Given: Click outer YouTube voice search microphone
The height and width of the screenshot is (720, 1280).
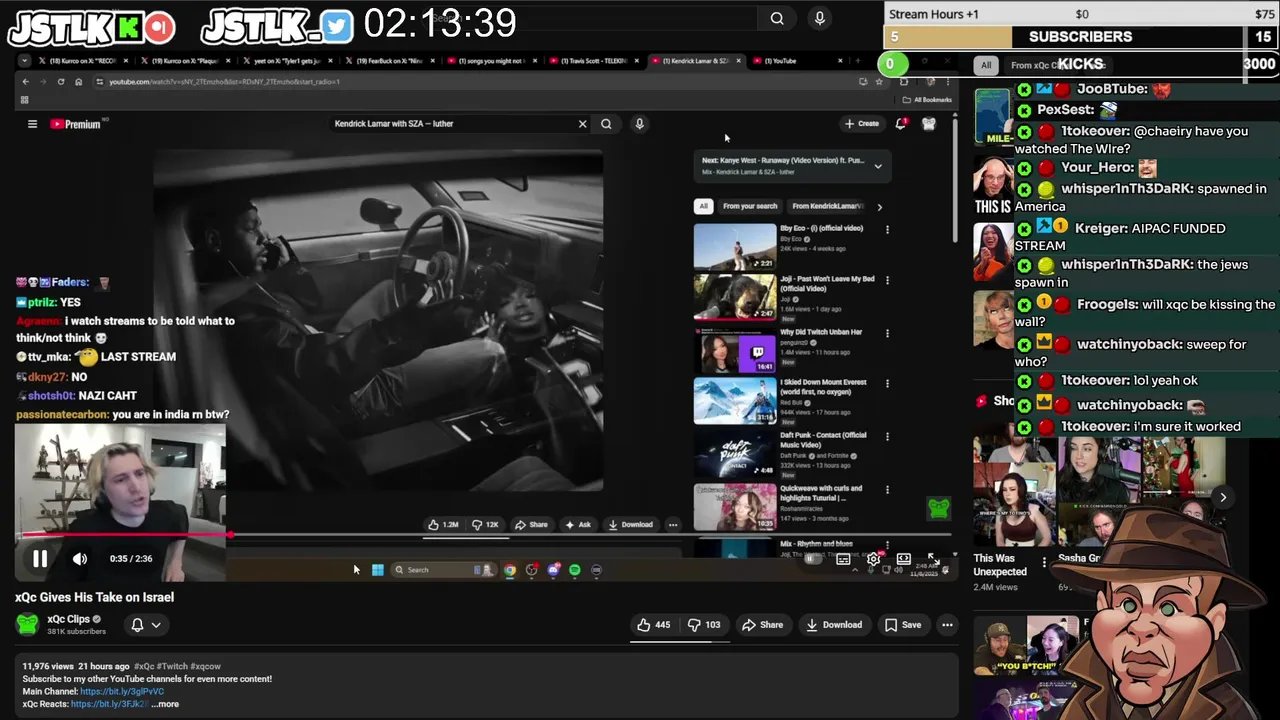Looking at the screenshot, I should (x=820, y=18).
